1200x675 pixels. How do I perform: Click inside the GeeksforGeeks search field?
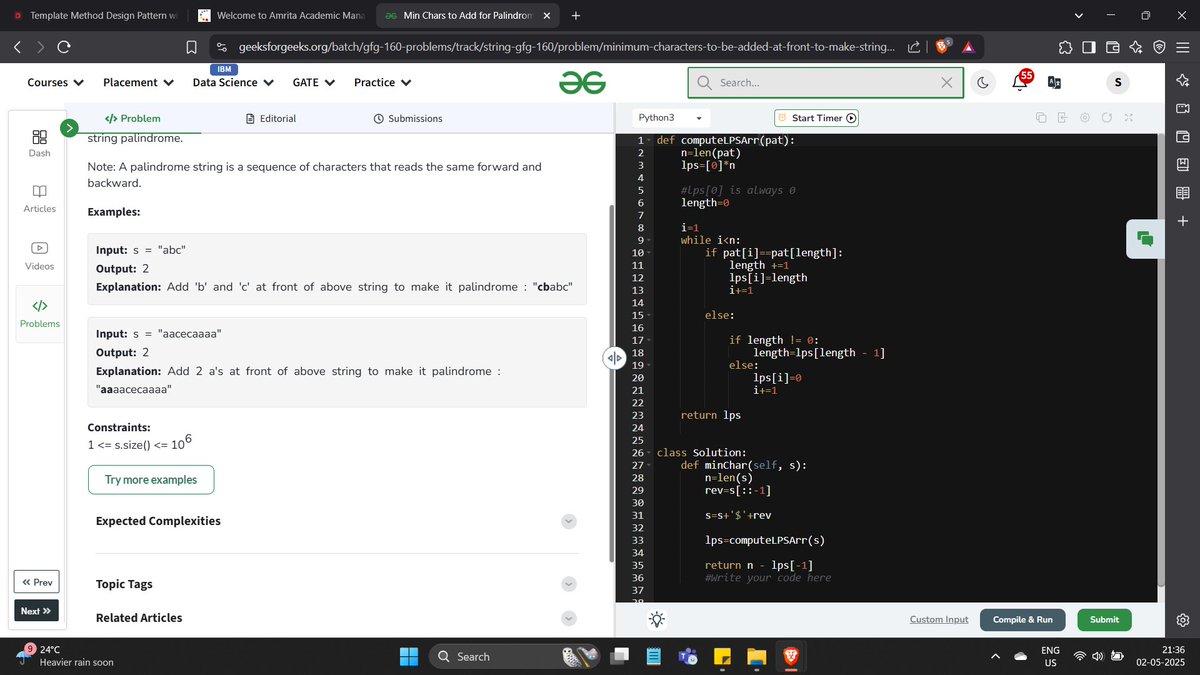(x=820, y=82)
